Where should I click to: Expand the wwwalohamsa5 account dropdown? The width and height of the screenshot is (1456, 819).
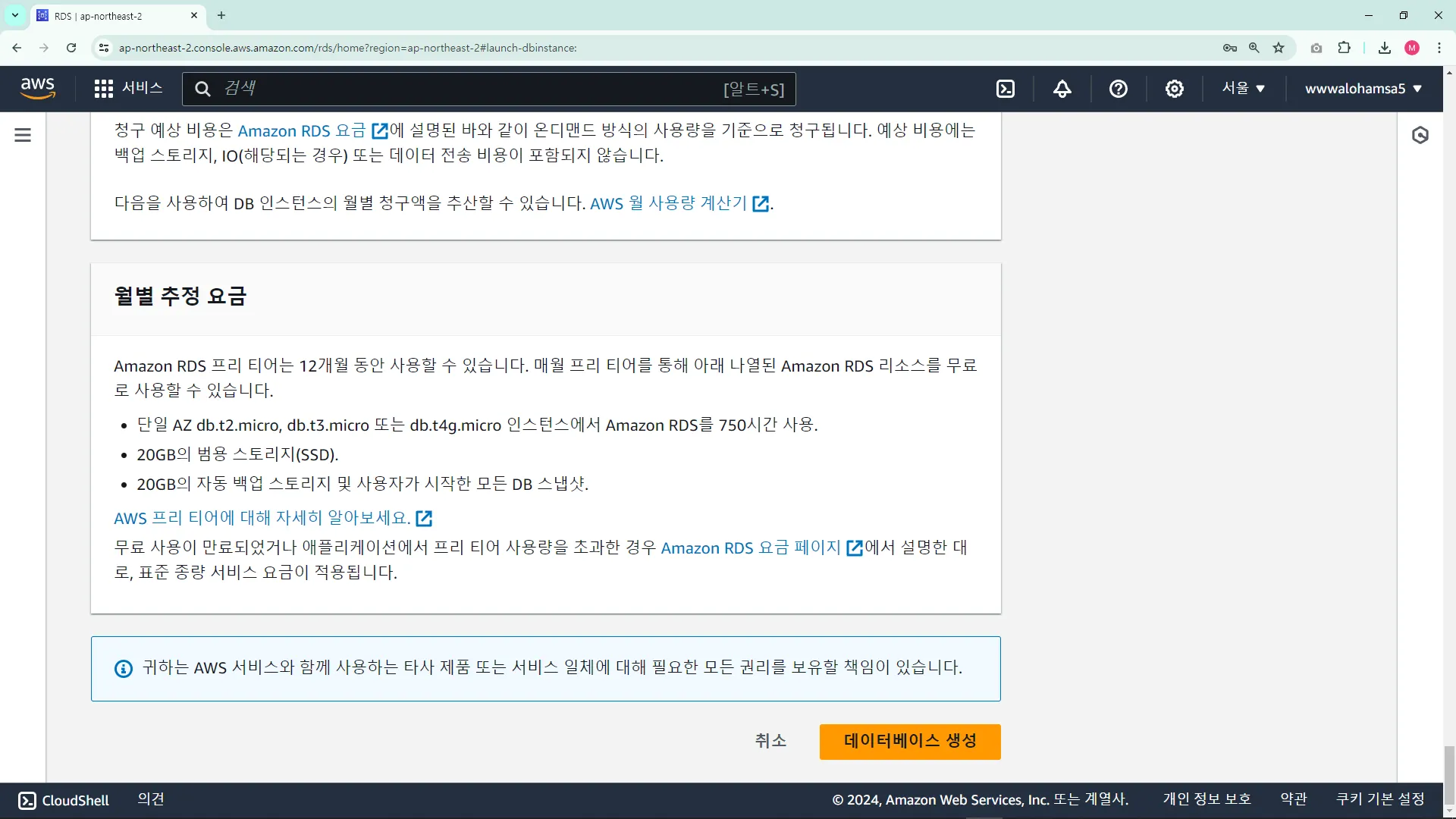[1363, 89]
